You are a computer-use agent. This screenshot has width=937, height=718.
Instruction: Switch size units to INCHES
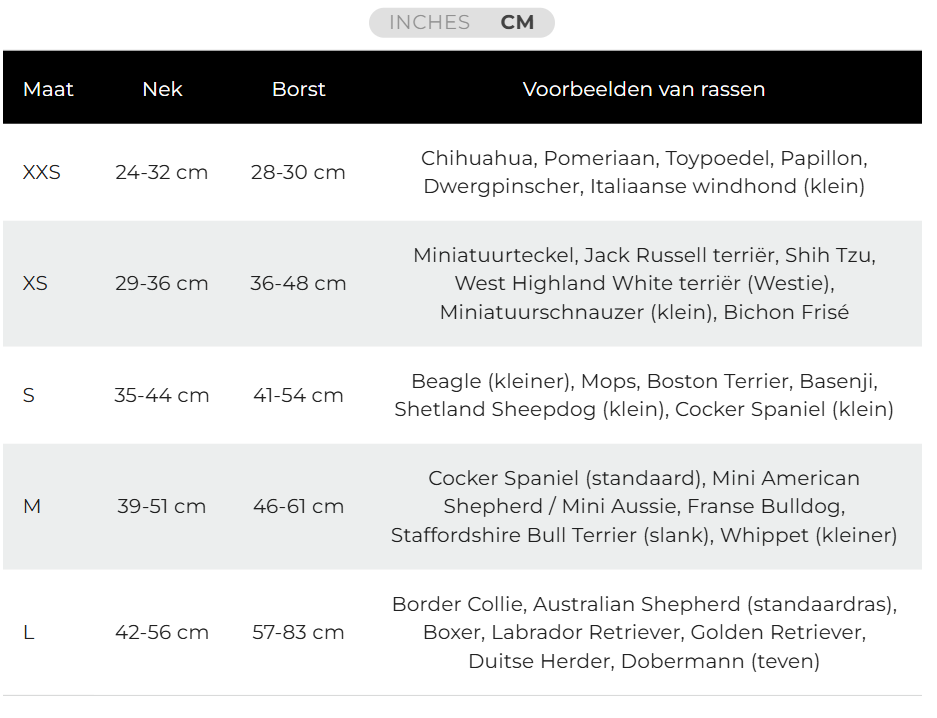(x=429, y=22)
